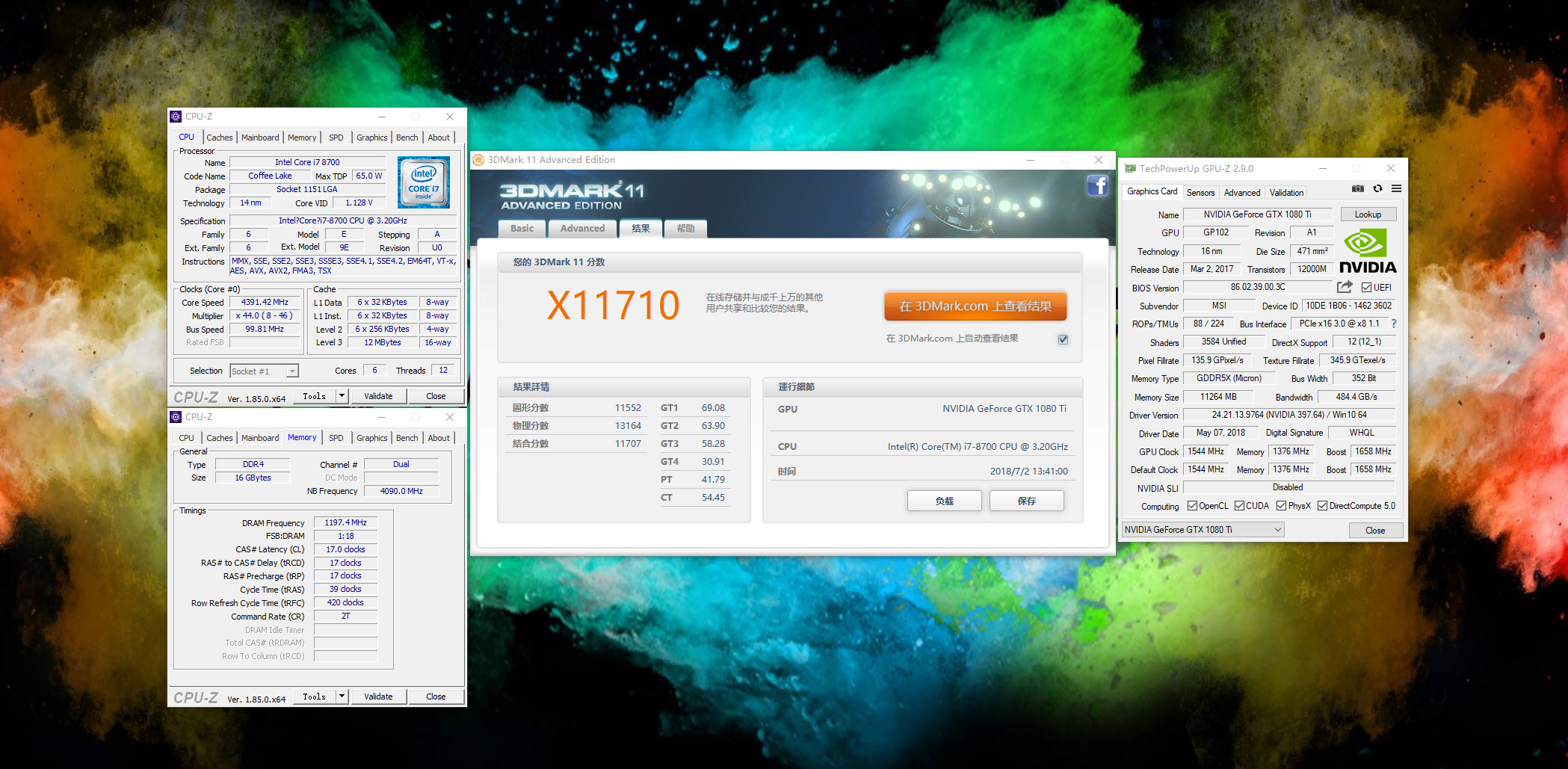Expand Tools arrow in CPU-Z processor window
1568x769 pixels.
click(342, 396)
